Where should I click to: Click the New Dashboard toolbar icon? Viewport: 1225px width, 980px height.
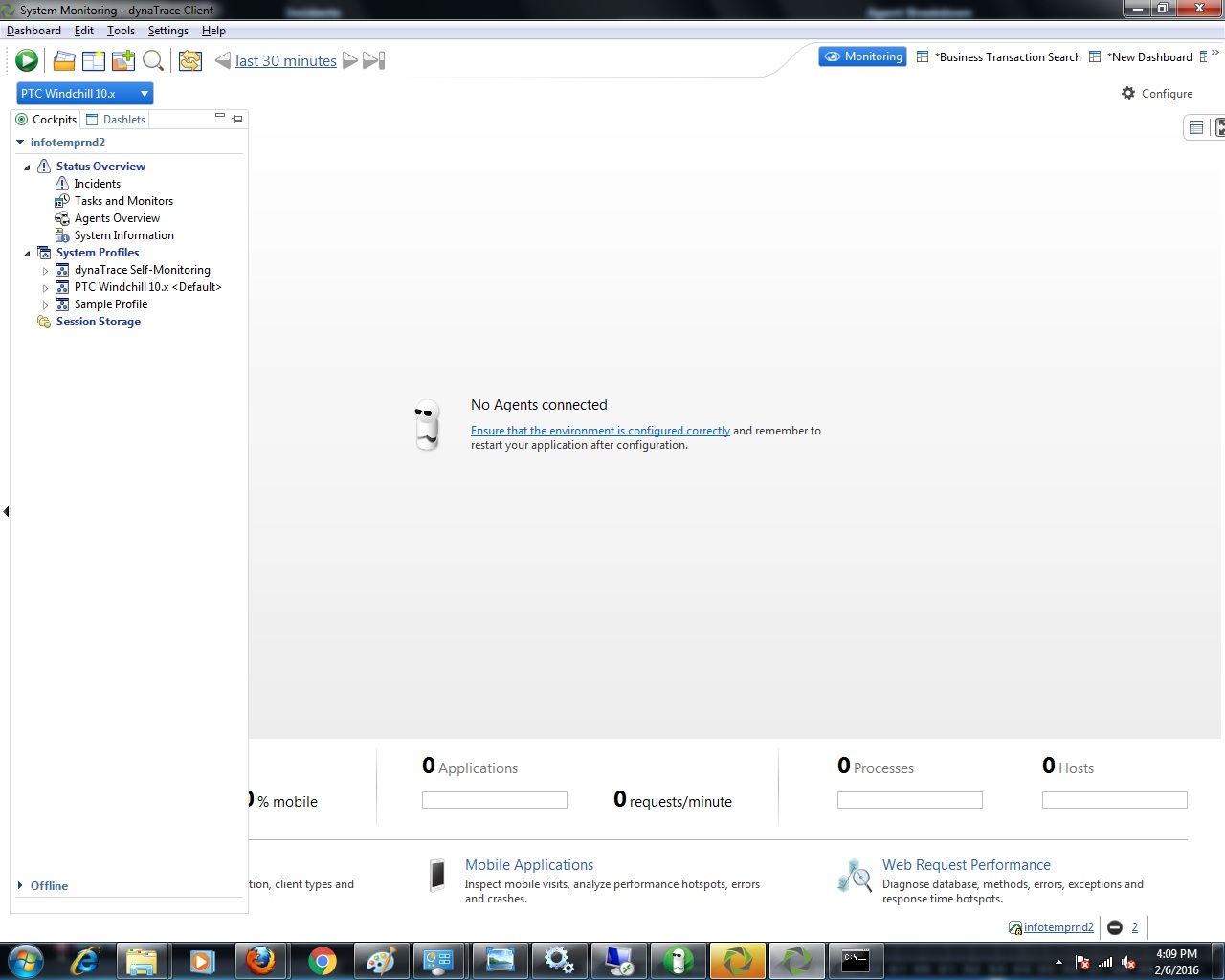click(94, 60)
